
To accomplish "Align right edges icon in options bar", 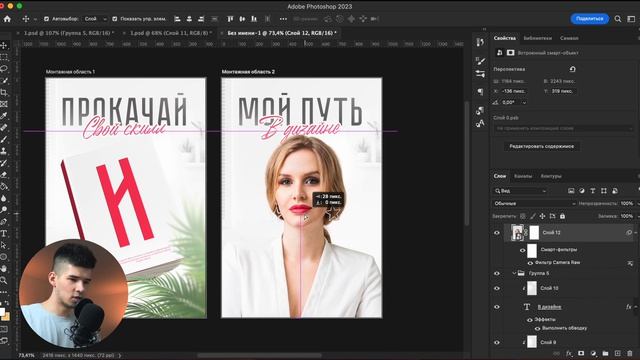I will [201, 19].
